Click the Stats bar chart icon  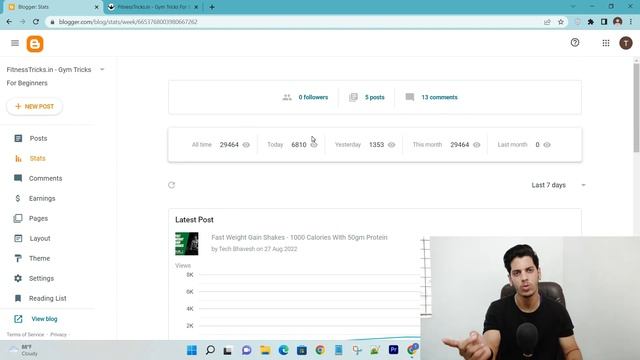coord(18,158)
